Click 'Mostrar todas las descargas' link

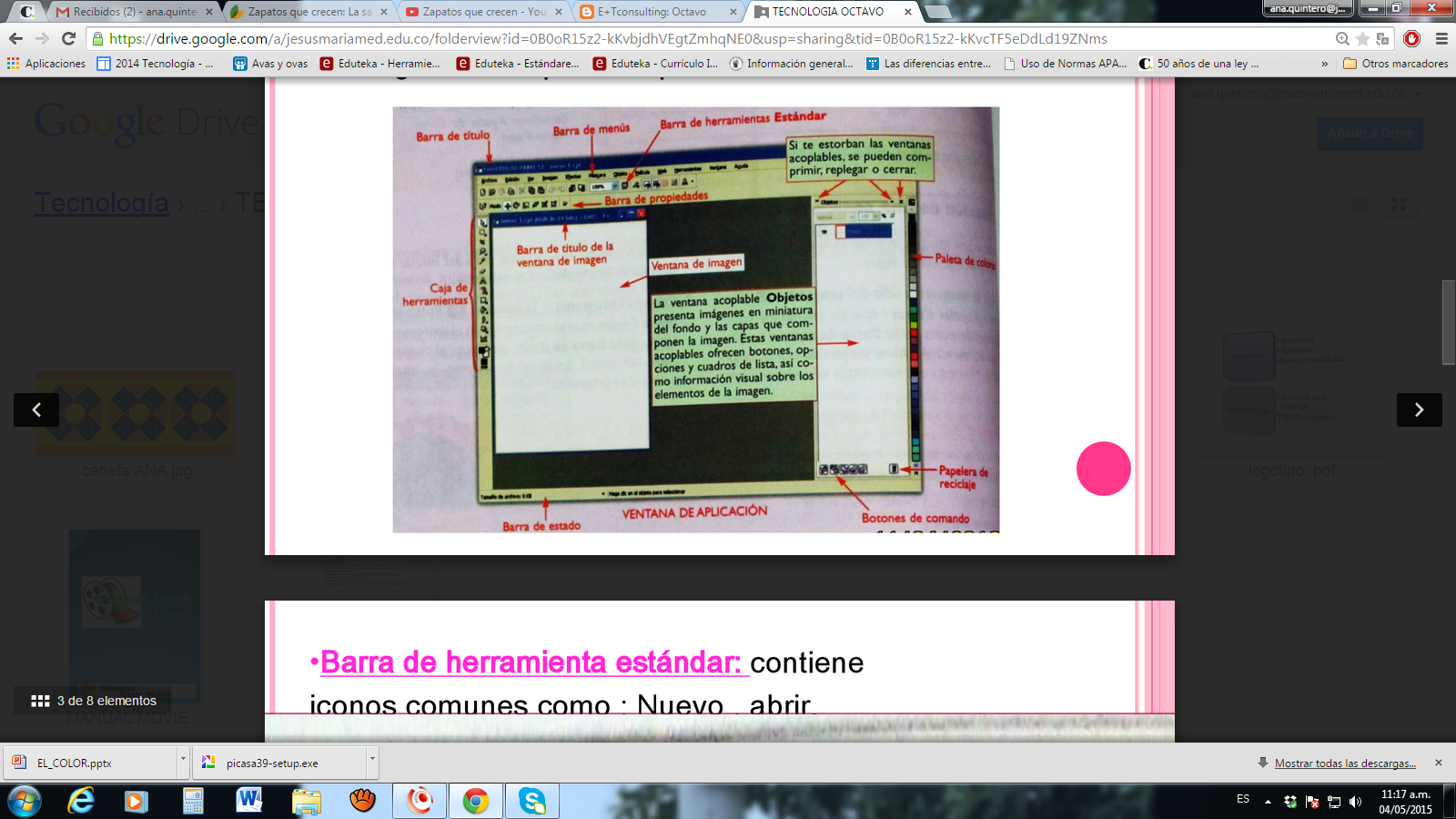tap(1345, 763)
